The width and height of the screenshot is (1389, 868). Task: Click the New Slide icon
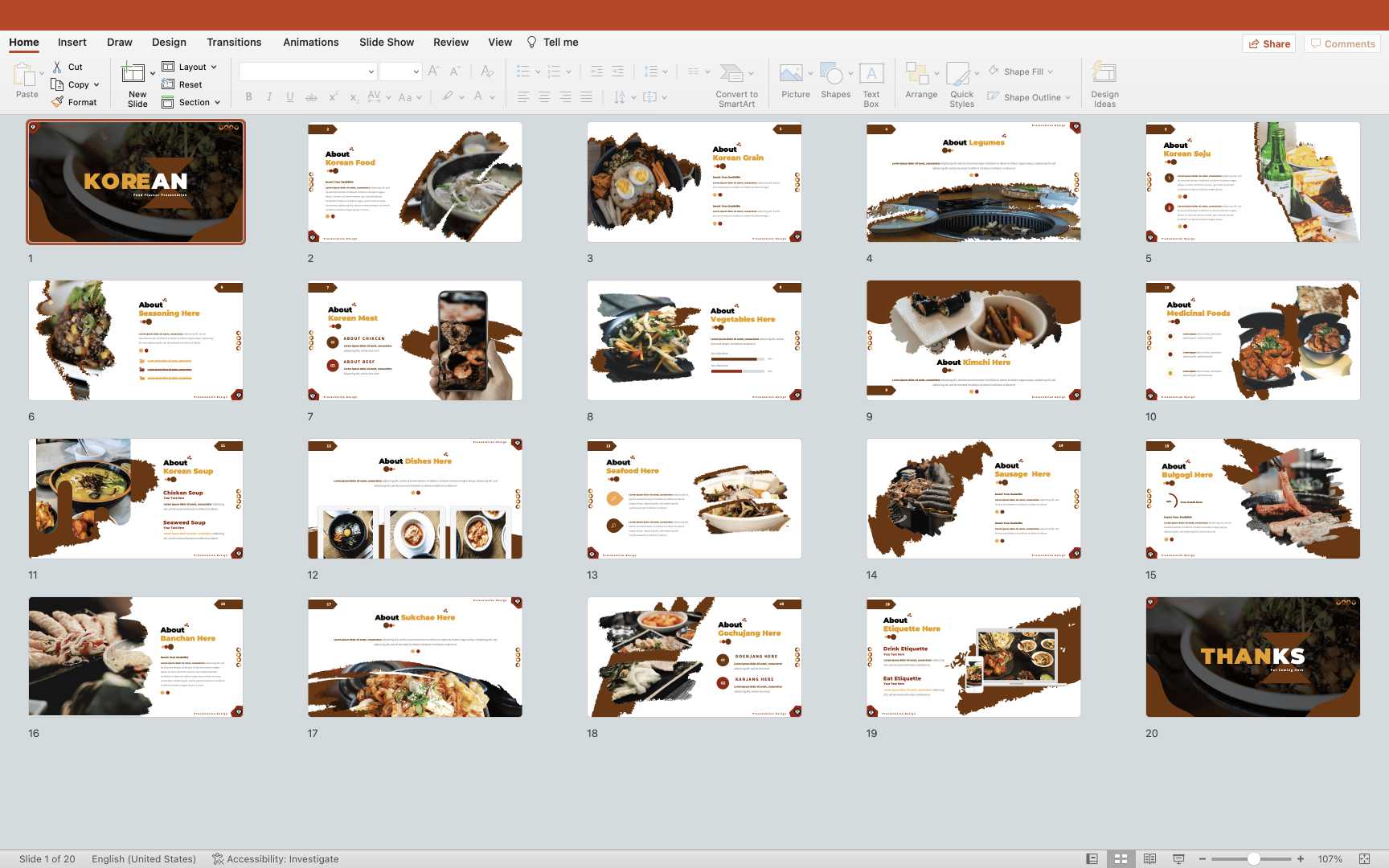(133, 74)
